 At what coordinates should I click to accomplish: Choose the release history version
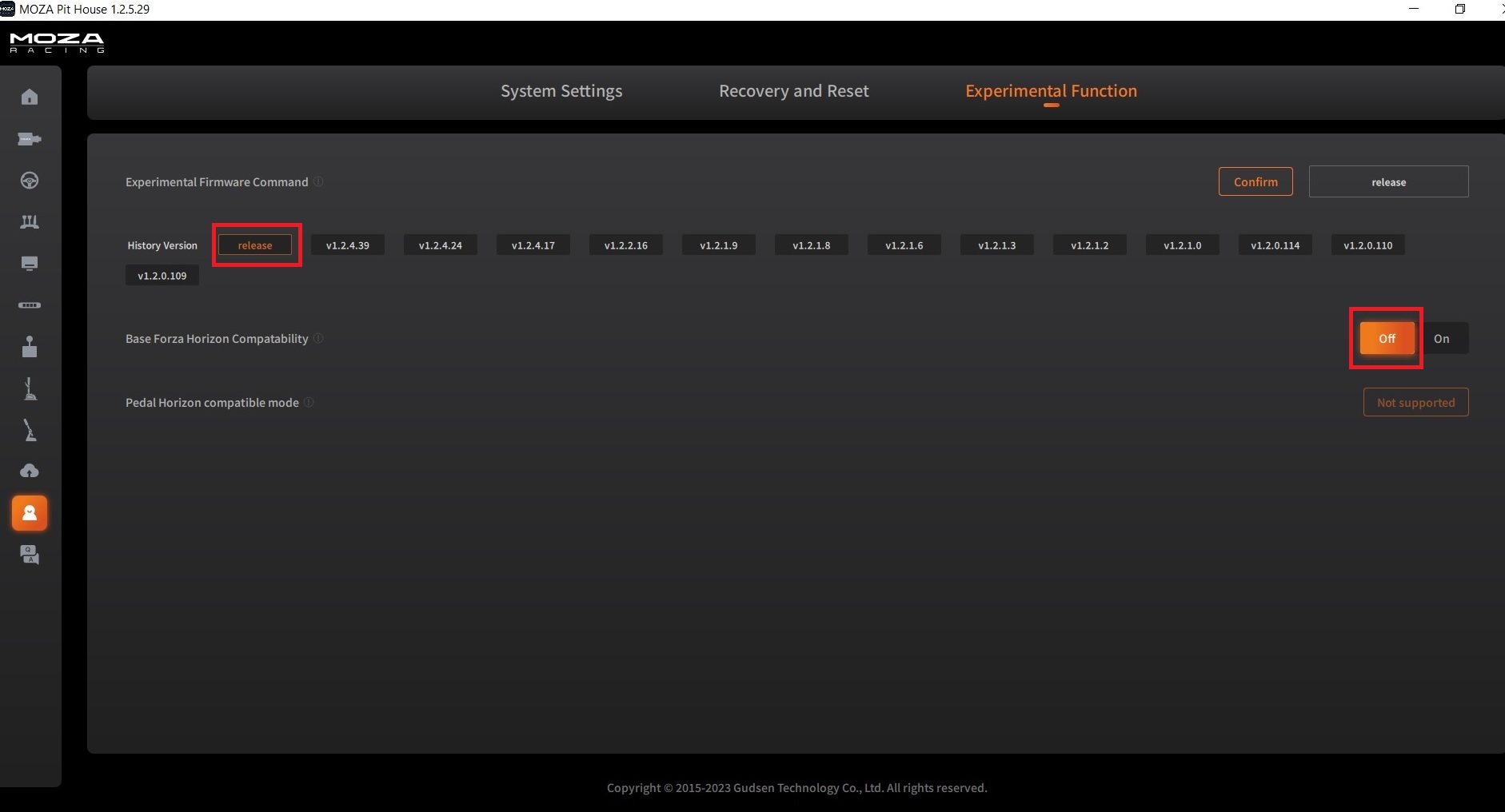(x=255, y=245)
